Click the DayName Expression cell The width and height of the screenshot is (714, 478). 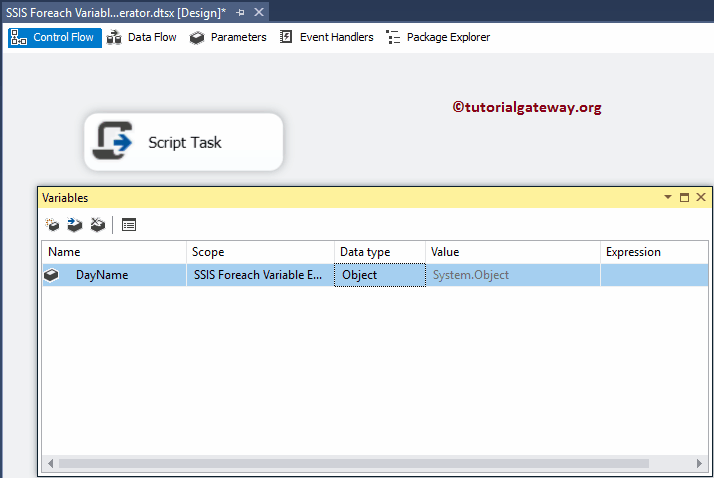click(x=654, y=275)
